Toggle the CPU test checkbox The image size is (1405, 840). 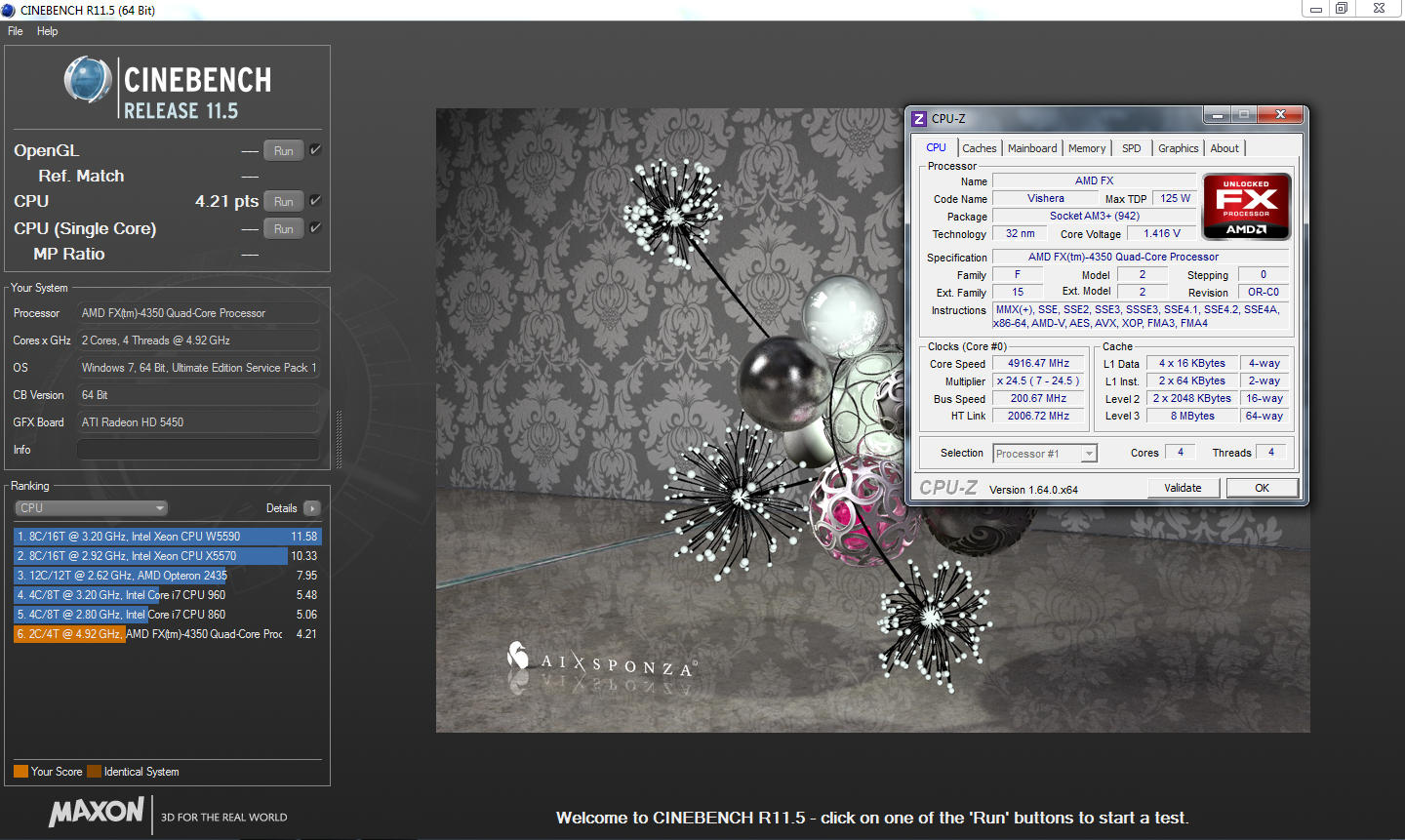point(315,201)
